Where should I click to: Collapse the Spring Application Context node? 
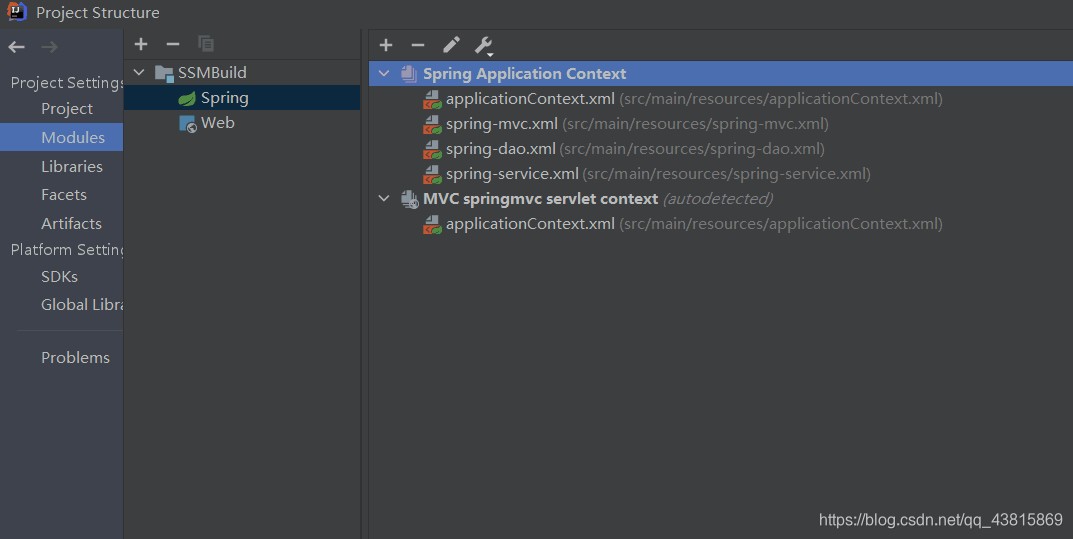click(384, 73)
